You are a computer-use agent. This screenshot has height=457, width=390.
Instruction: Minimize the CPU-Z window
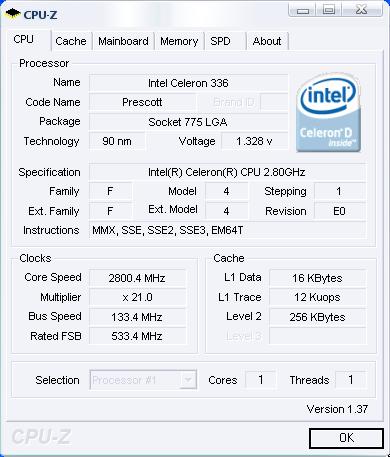303,9
